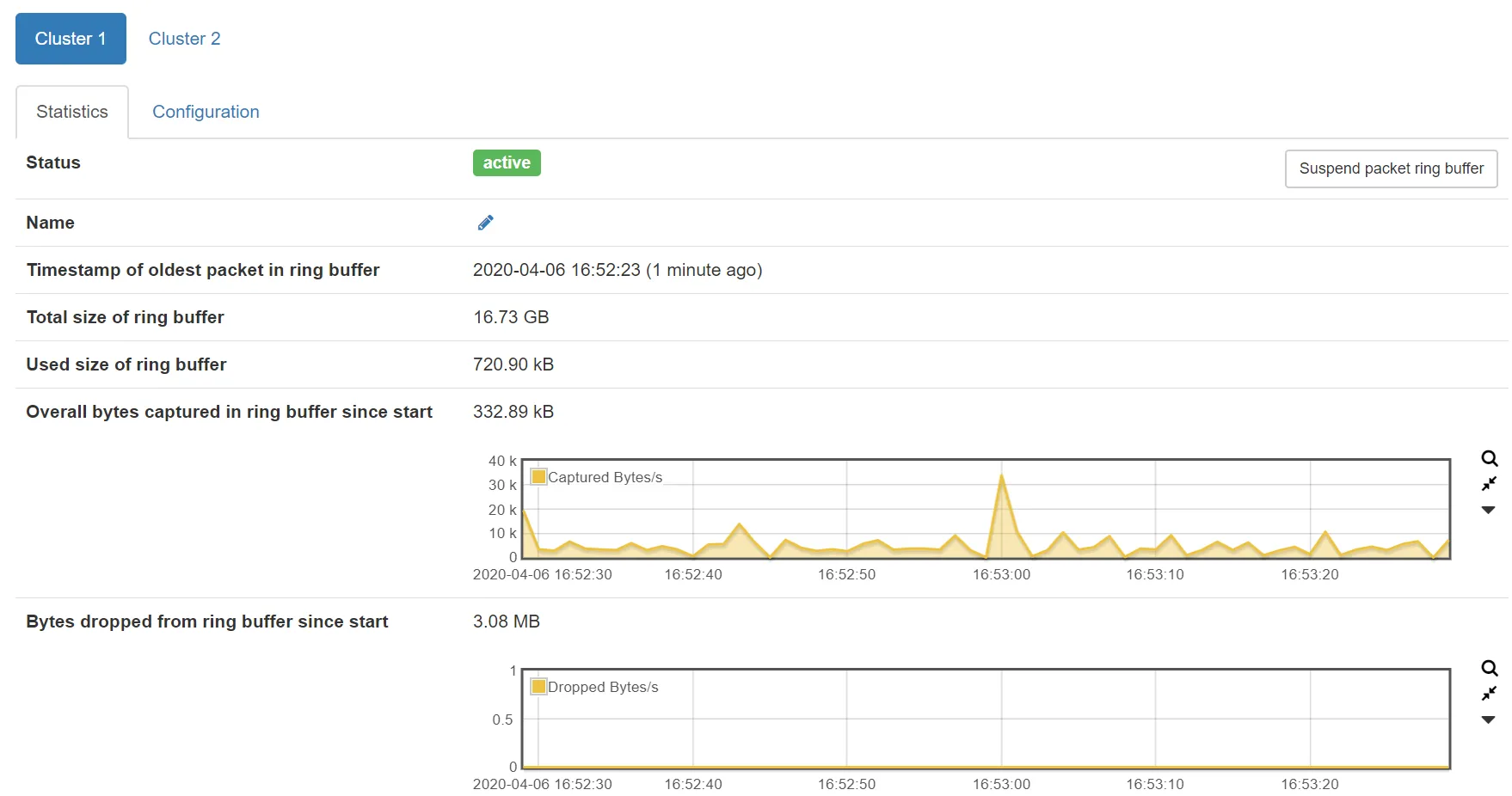
Task: Click the Captured Bytes/s legend label
Action: (x=605, y=477)
